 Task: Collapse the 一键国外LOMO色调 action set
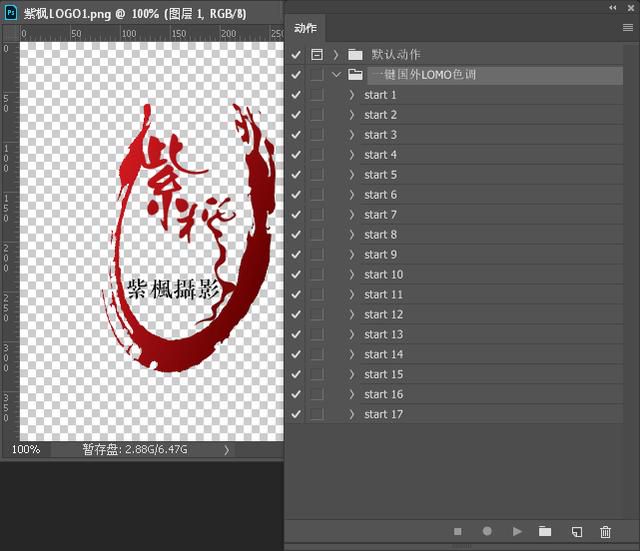[336, 74]
